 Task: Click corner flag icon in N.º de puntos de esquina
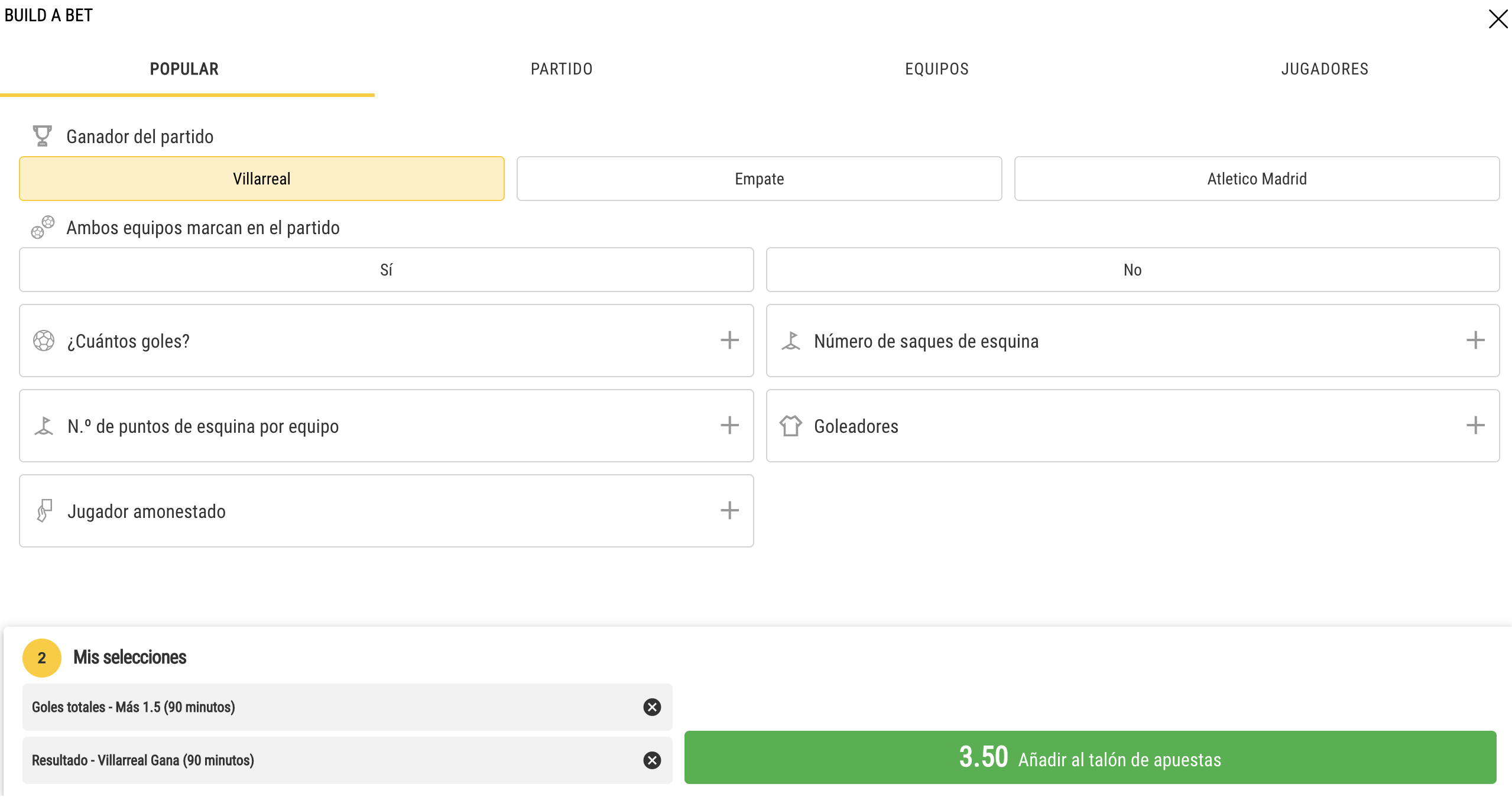pos(44,426)
